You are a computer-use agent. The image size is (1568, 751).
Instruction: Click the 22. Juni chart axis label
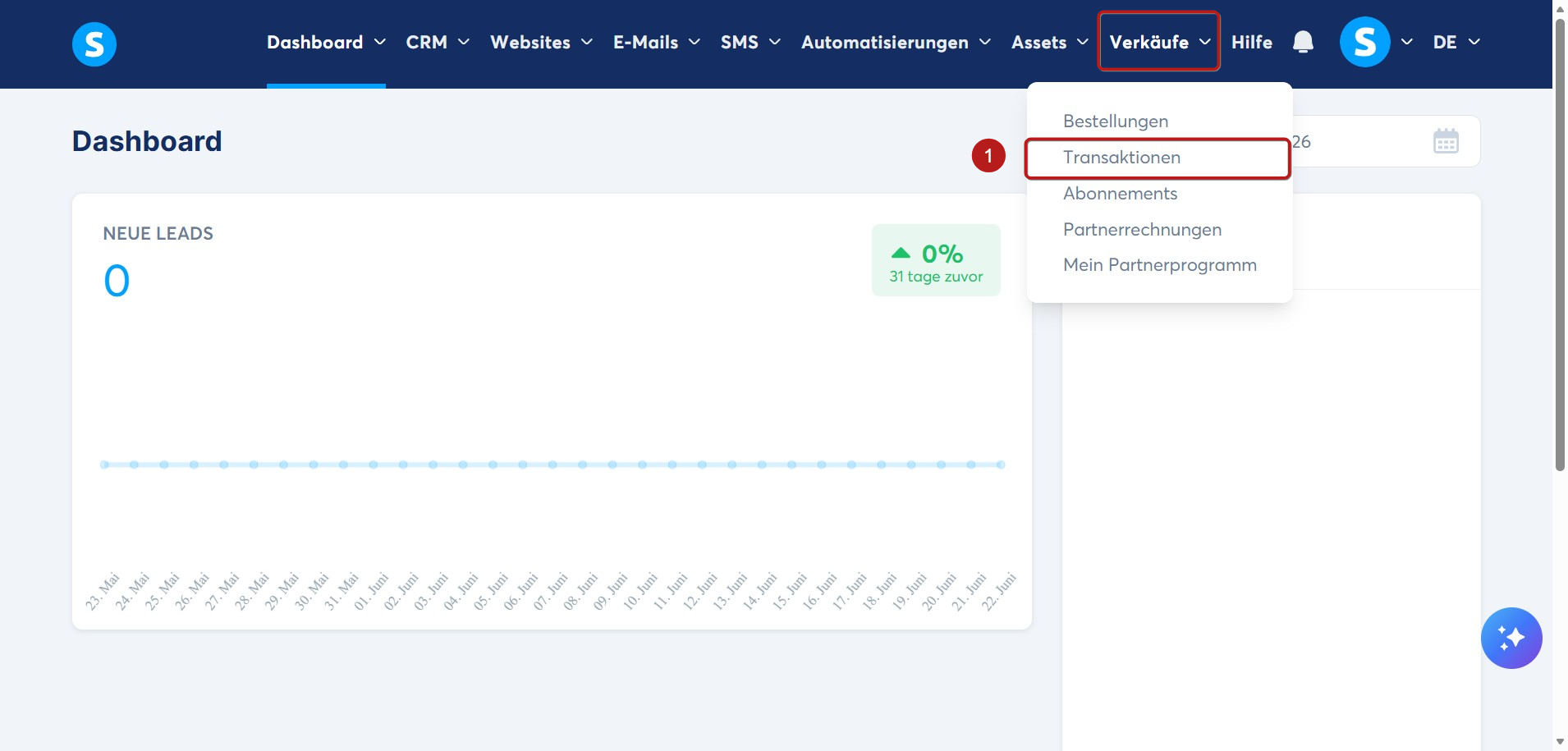click(x=999, y=592)
